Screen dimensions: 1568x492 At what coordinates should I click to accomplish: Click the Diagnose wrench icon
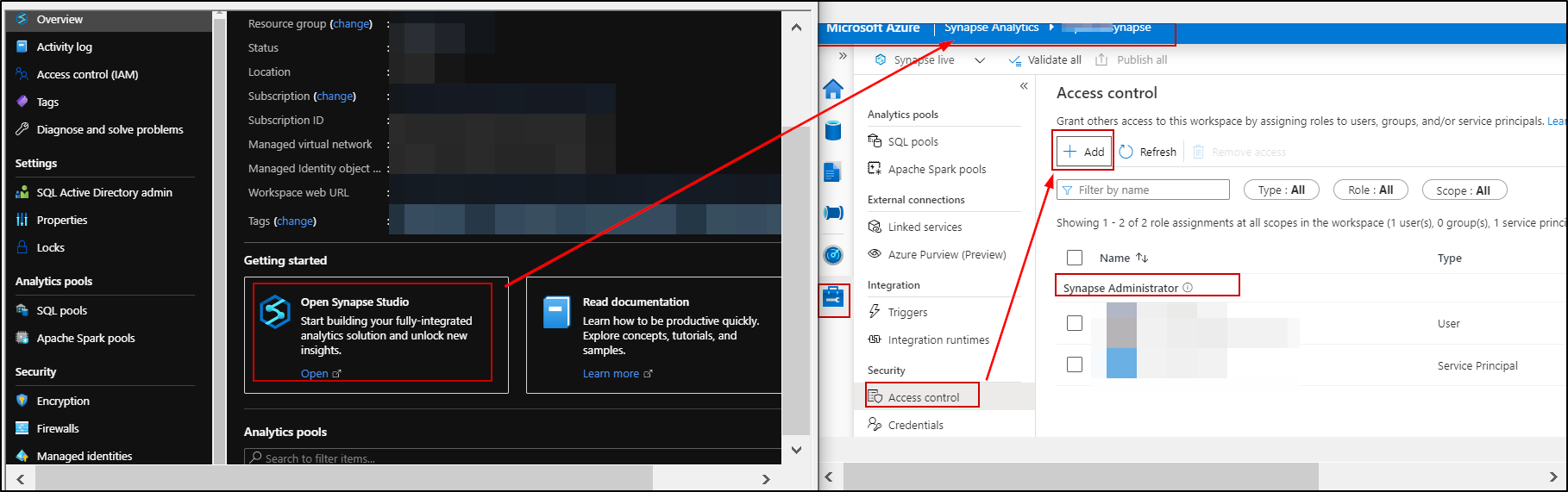(22, 129)
